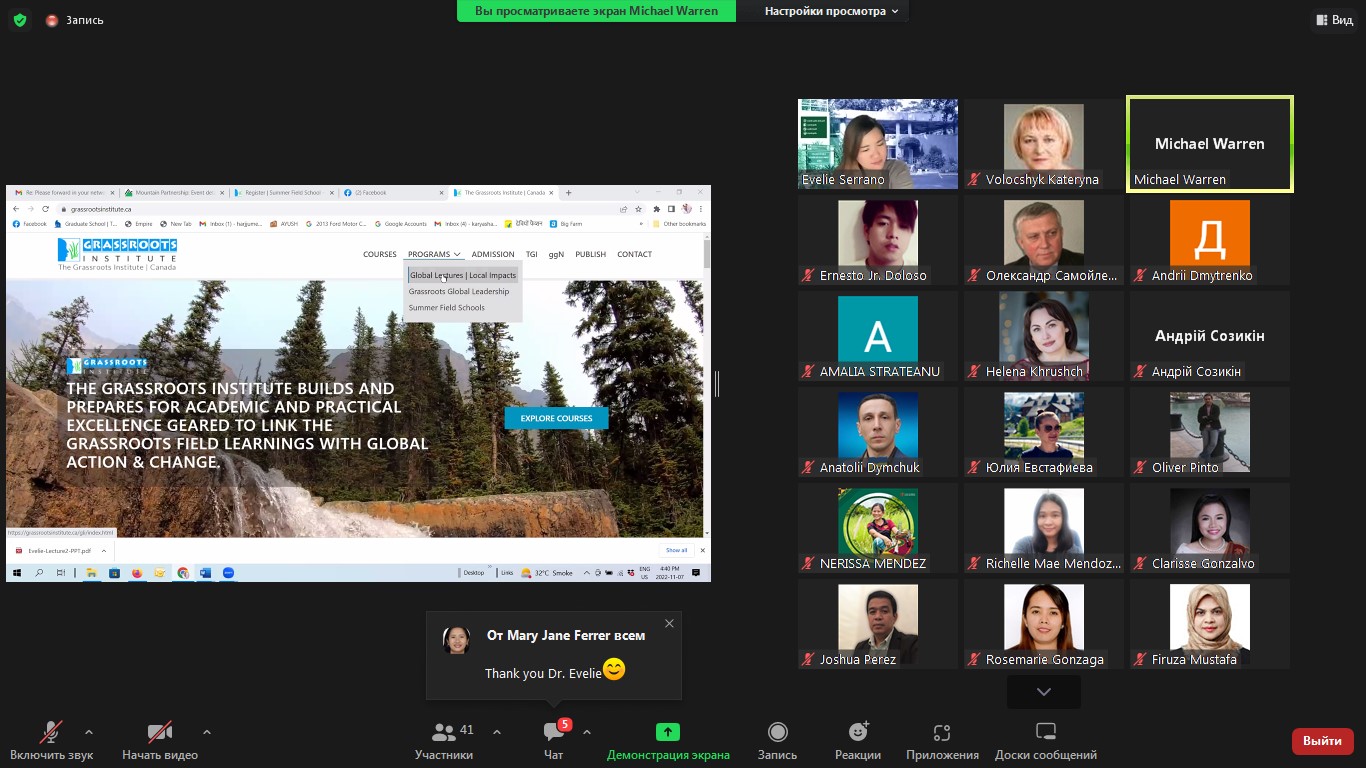Open the Whiteboards icon
Viewport: 1366px width, 768px height.
point(1045,733)
